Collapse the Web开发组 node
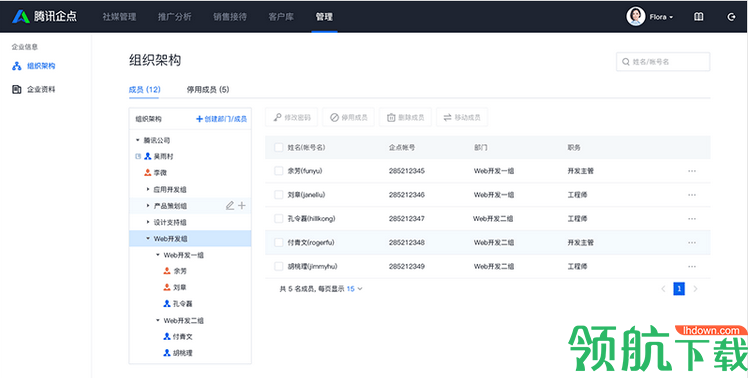 pyautogui.click(x=148, y=238)
